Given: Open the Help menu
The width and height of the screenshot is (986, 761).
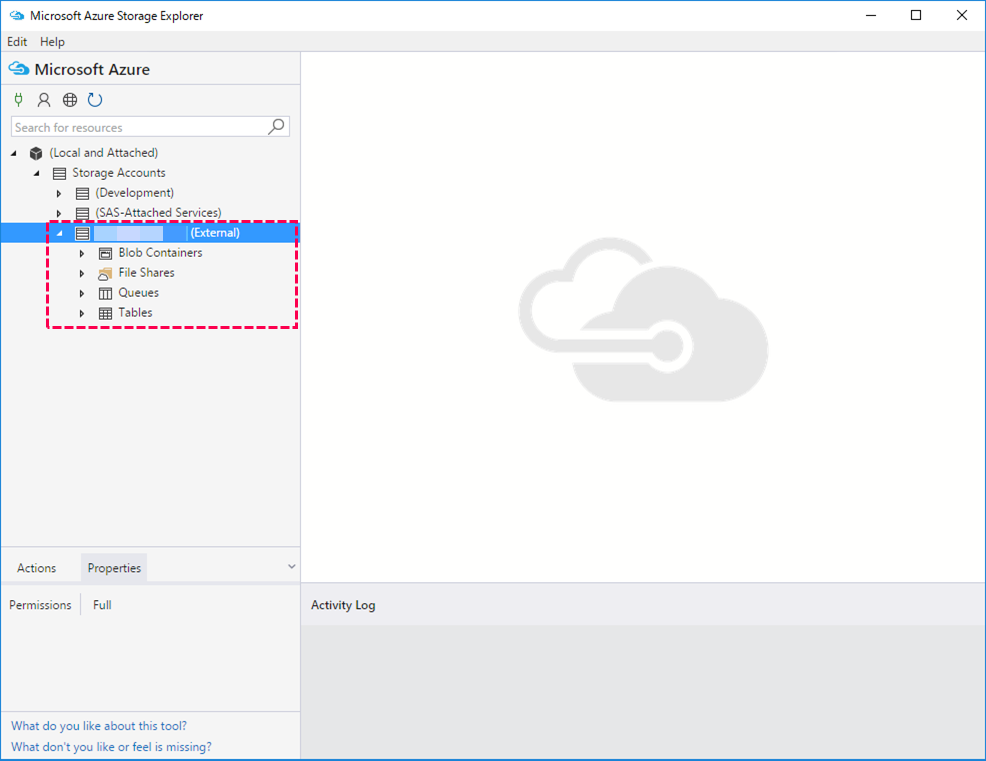Looking at the screenshot, I should 52,42.
